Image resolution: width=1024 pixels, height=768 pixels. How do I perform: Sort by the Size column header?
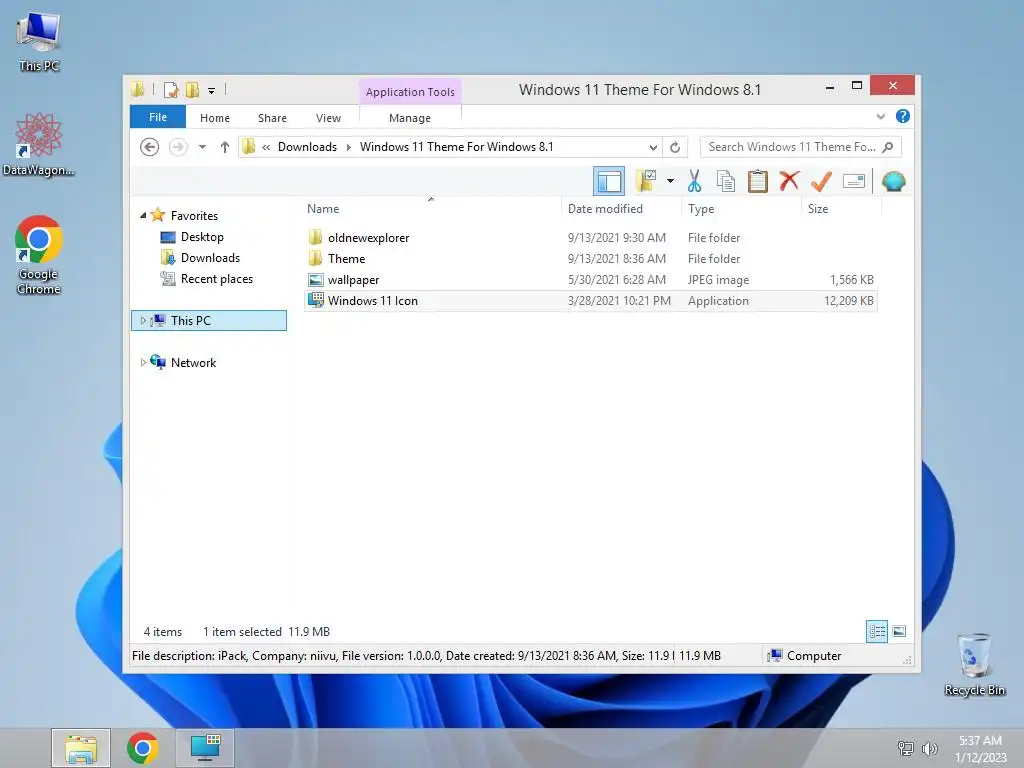(x=818, y=209)
